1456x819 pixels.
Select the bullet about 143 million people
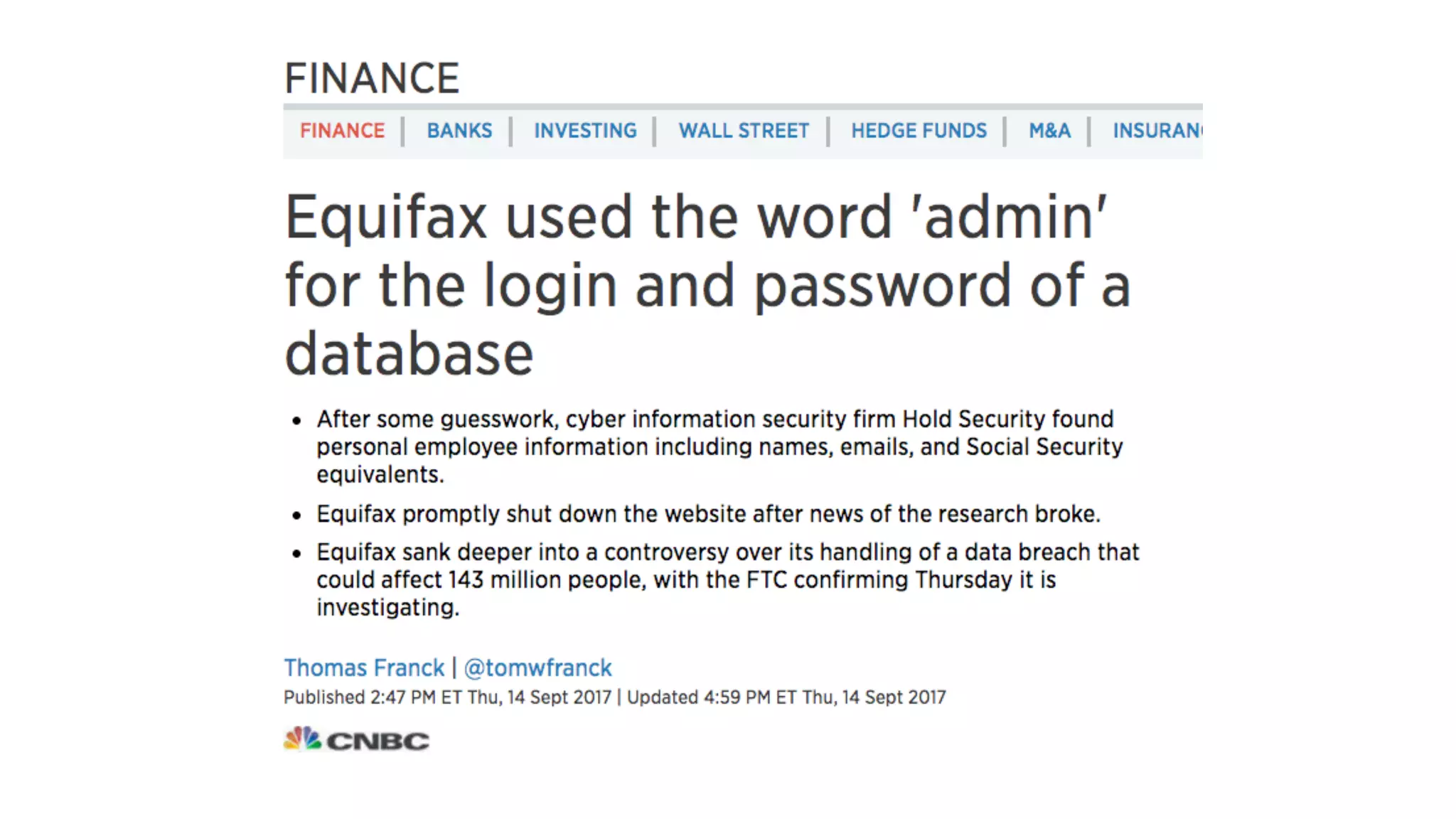click(727, 579)
